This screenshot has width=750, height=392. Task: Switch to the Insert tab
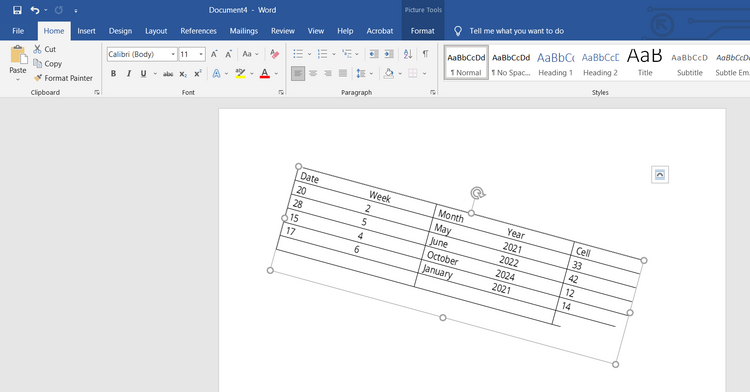coord(86,31)
